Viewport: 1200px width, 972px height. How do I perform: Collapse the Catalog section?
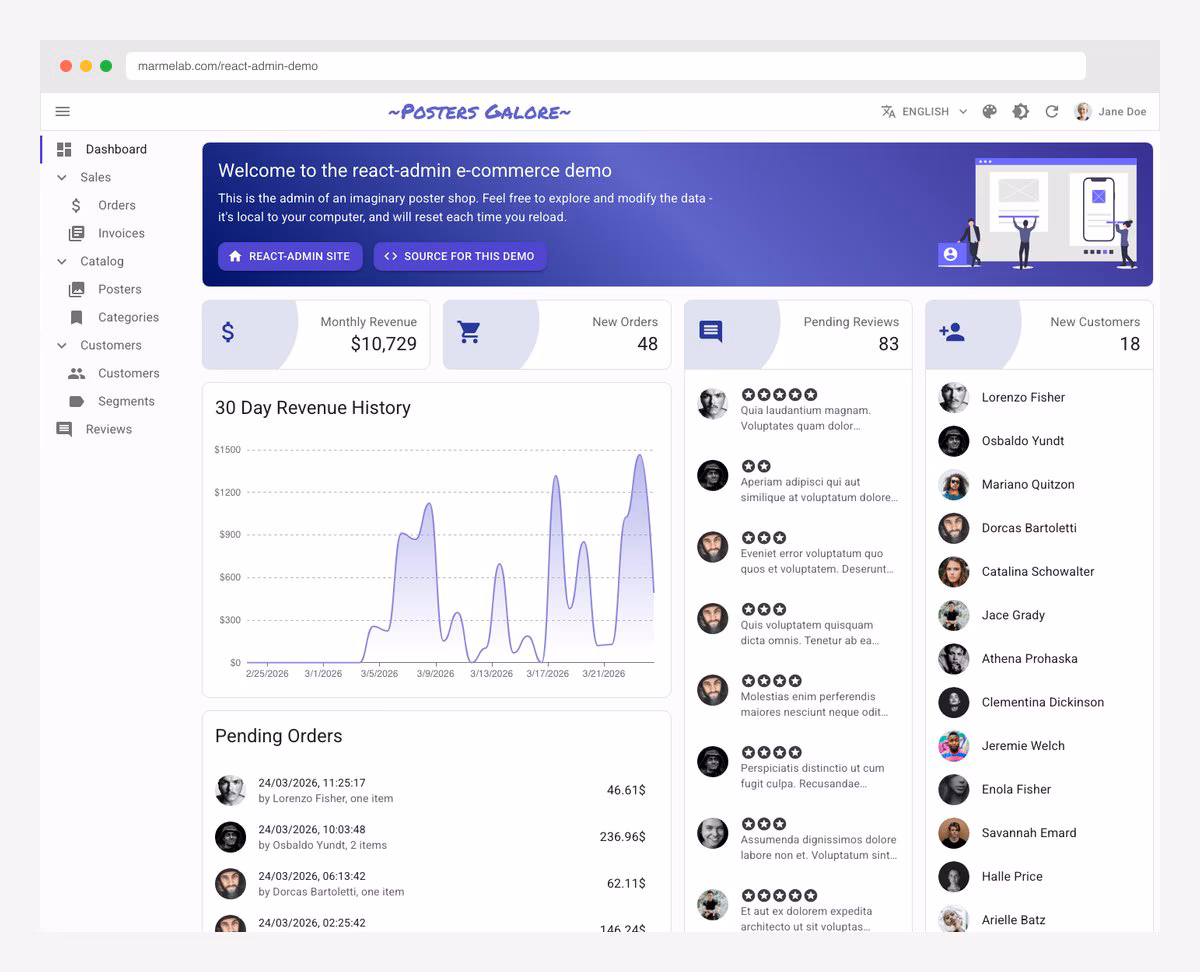62,261
